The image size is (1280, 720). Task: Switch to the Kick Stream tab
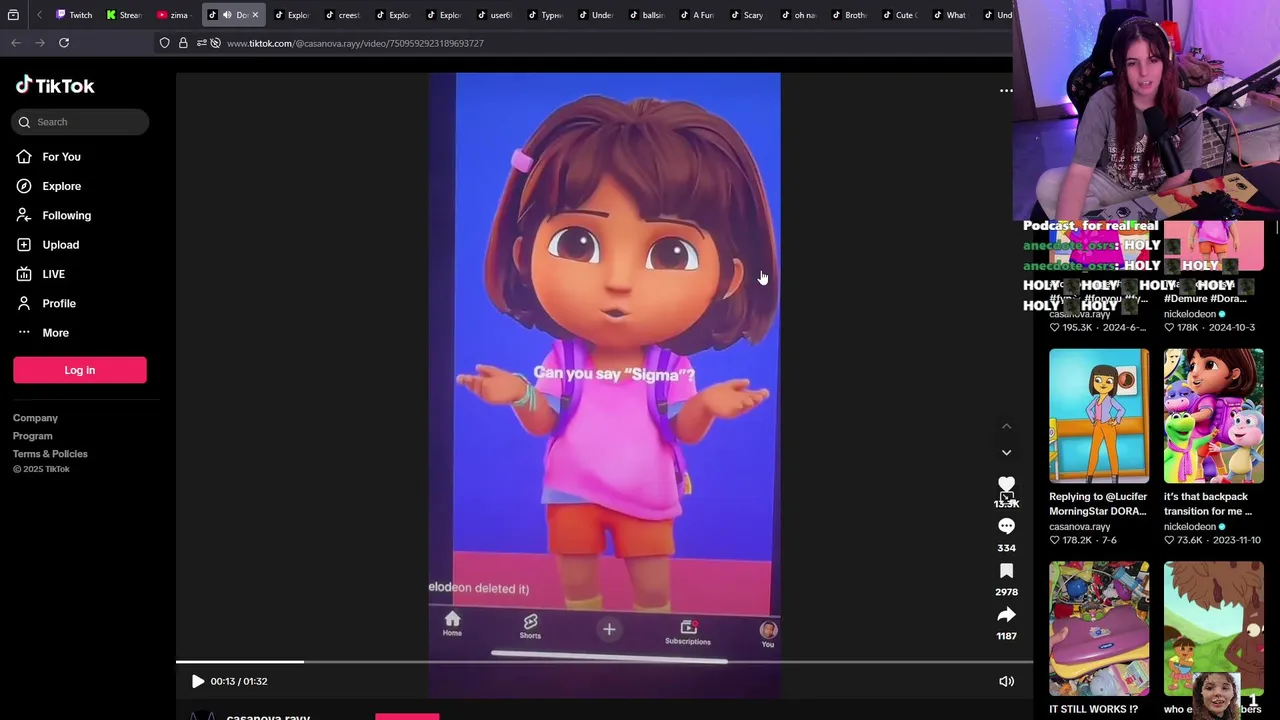tap(124, 15)
